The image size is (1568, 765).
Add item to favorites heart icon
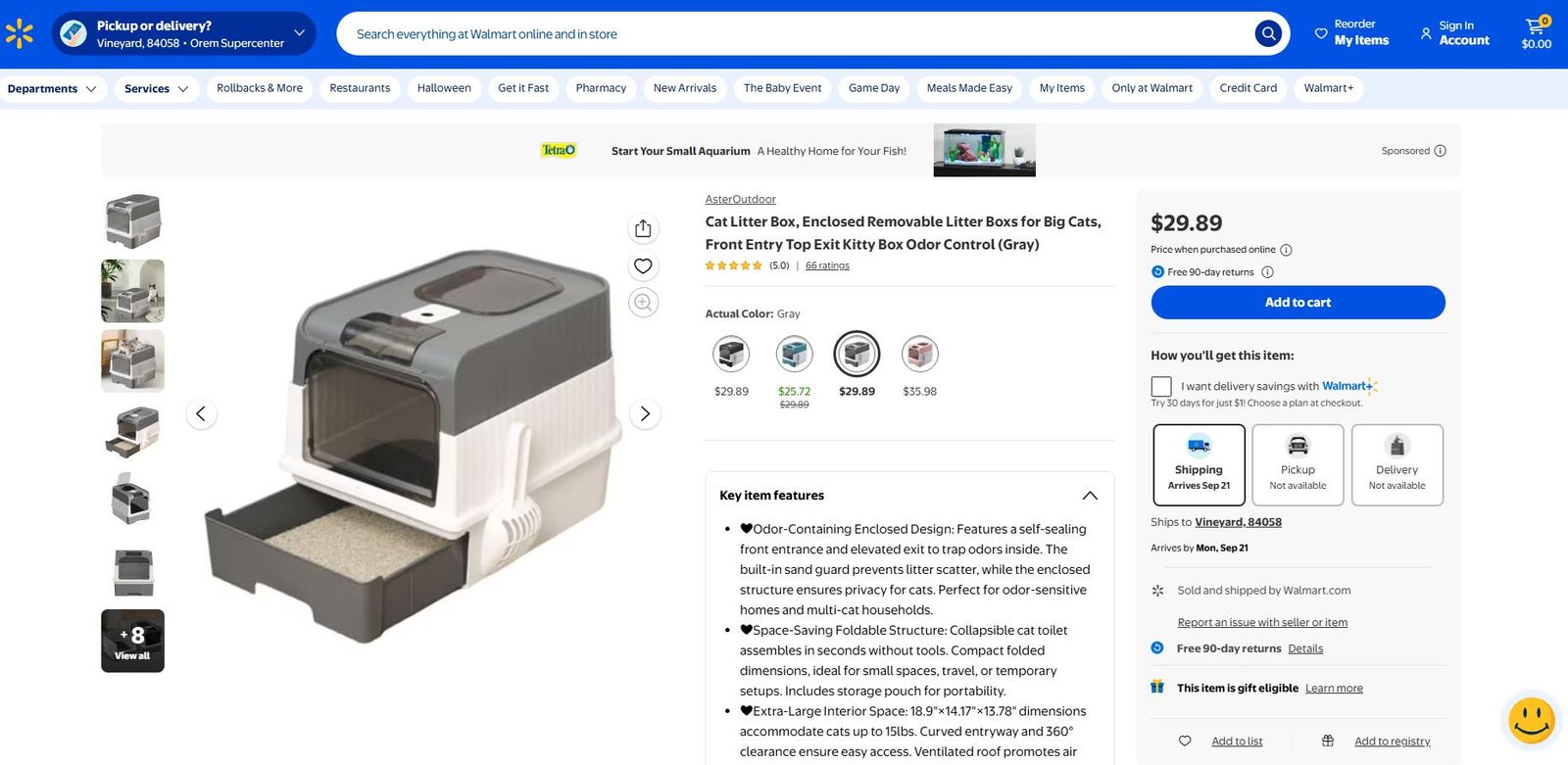click(x=643, y=265)
